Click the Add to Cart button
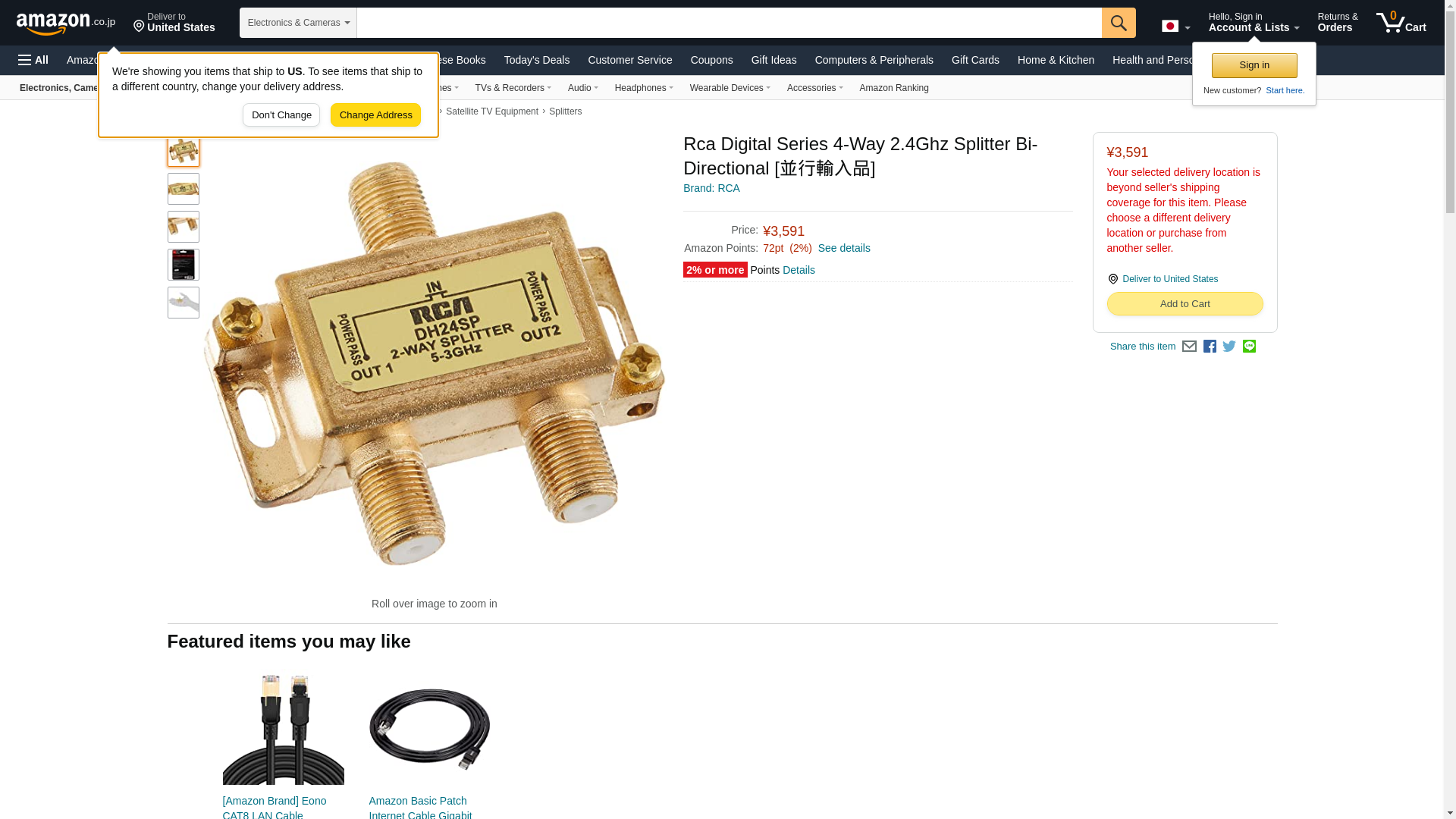Viewport: 1456px width, 819px height. pyautogui.click(x=1185, y=303)
